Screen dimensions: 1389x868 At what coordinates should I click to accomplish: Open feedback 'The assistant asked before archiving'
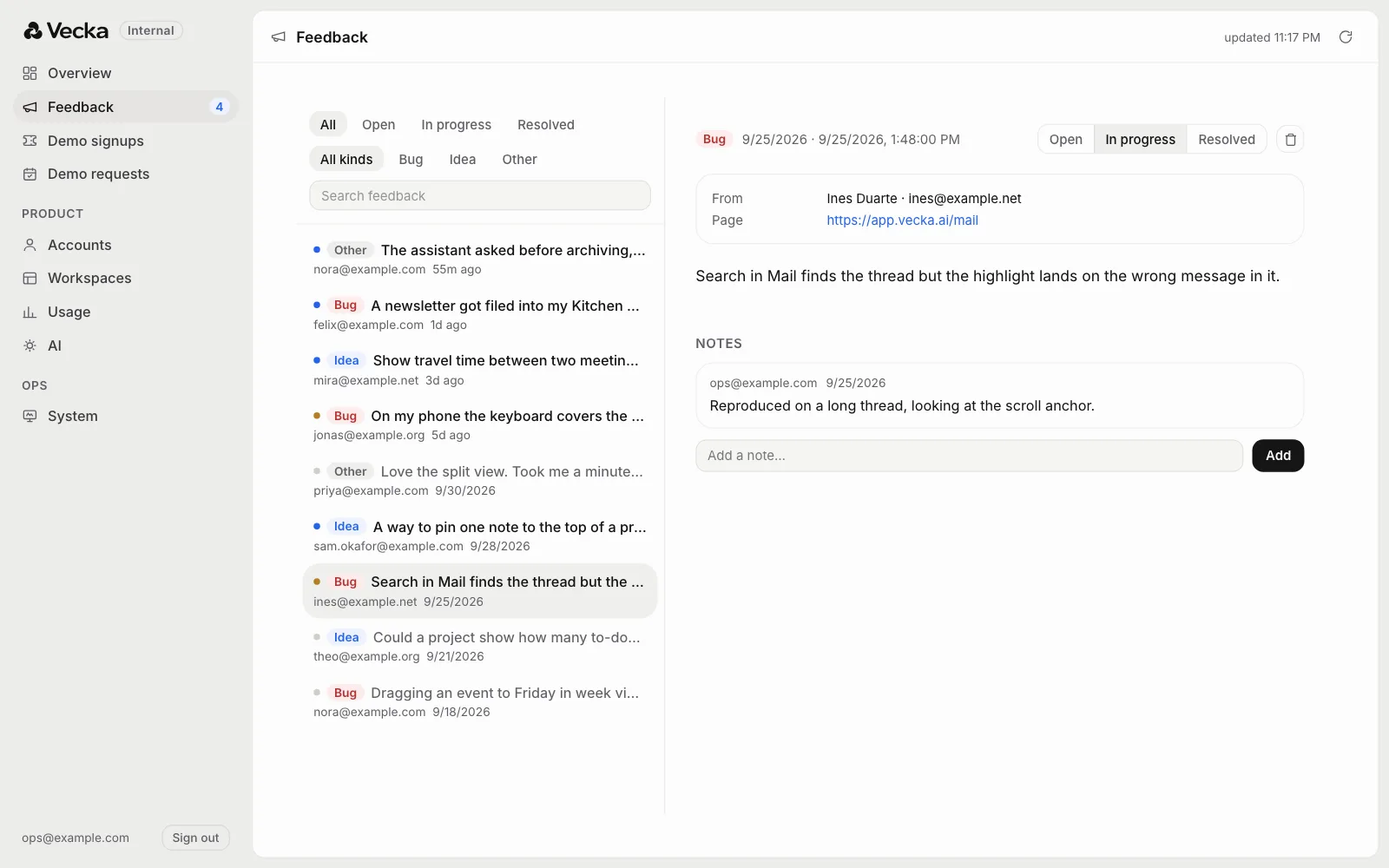tap(480, 259)
